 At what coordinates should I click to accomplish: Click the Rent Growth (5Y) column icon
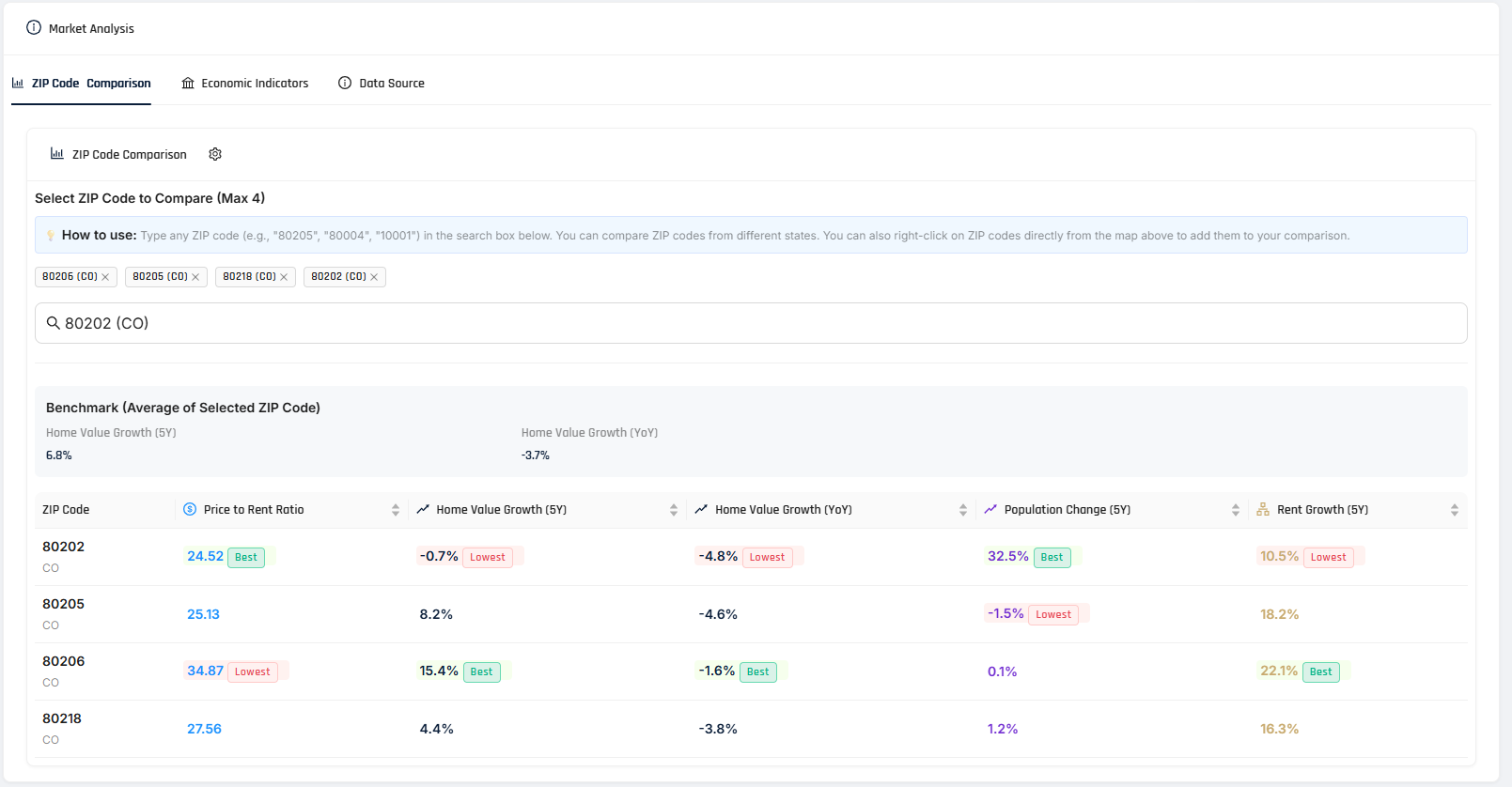(x=1262, y=509)
